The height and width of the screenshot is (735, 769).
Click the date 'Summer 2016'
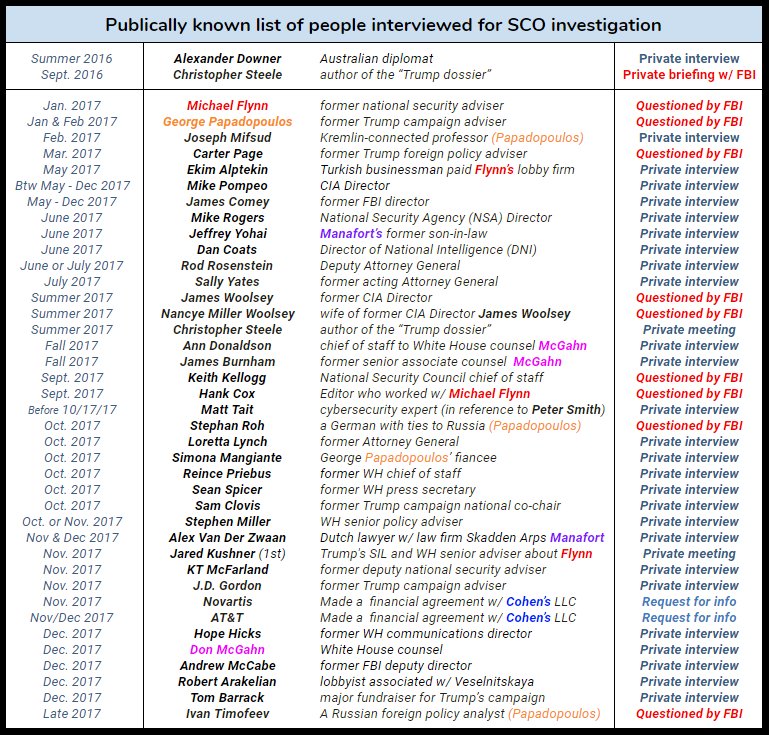click(x=72, y=58)
